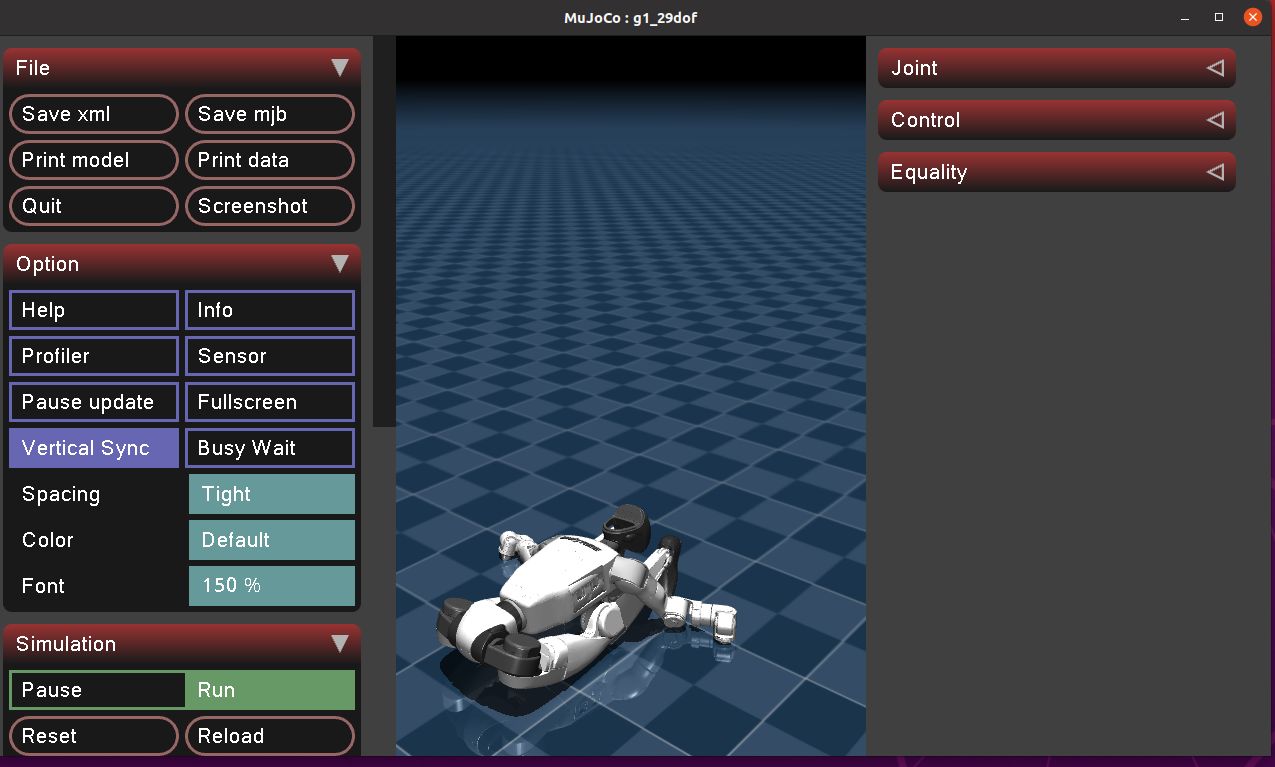Expand the Equality panel
The image size is (1275, 767).
coord(1215,172)
